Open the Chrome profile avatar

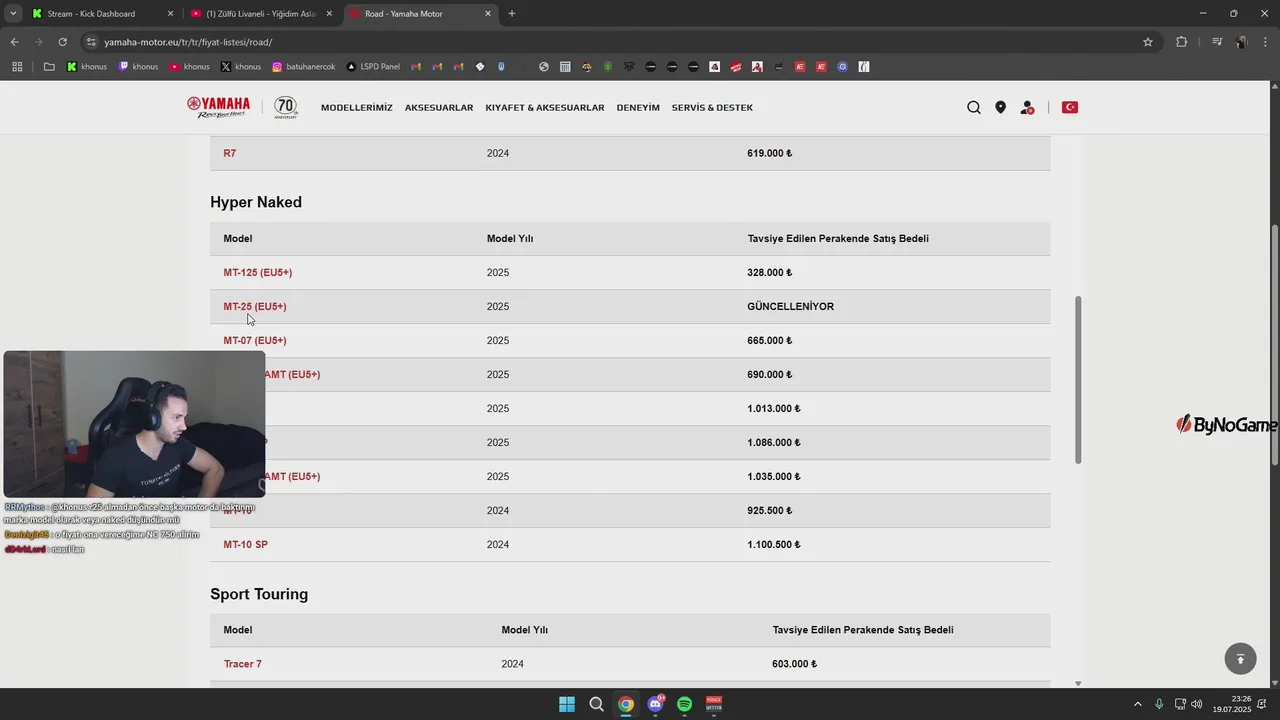click(x=1241, y=42)
